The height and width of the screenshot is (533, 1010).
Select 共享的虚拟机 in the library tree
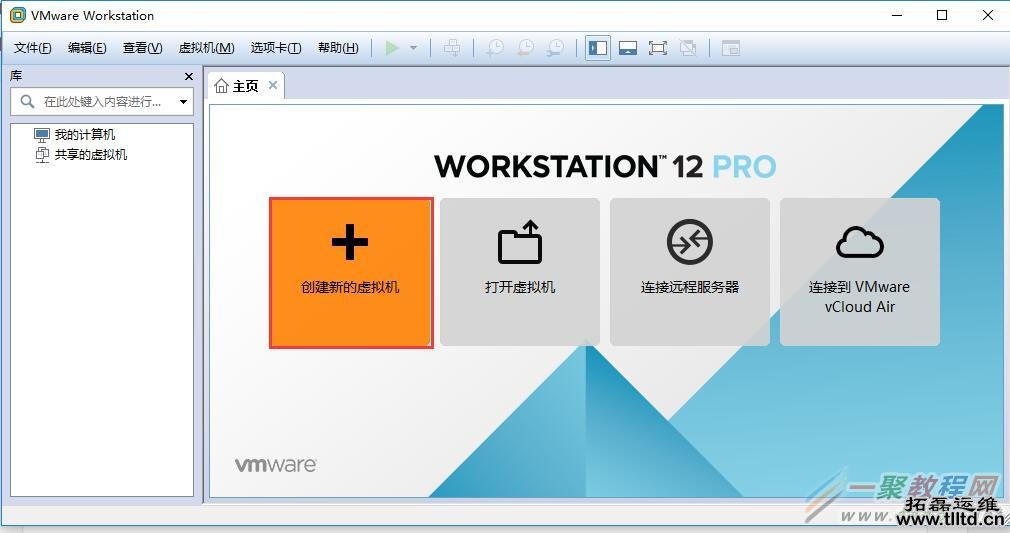click(90, 155)
